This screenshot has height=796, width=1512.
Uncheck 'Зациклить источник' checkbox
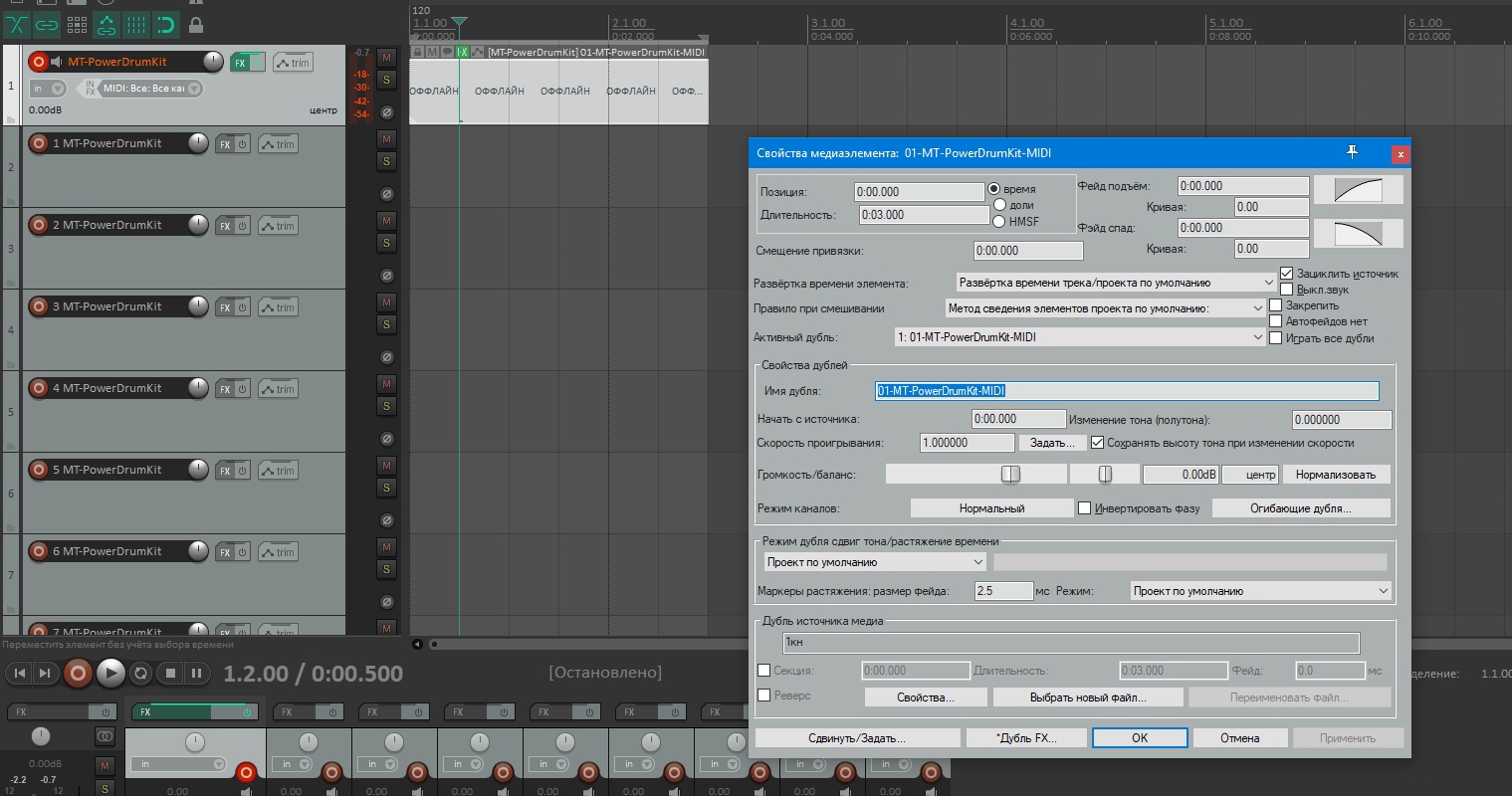[x=1286, y=274]
